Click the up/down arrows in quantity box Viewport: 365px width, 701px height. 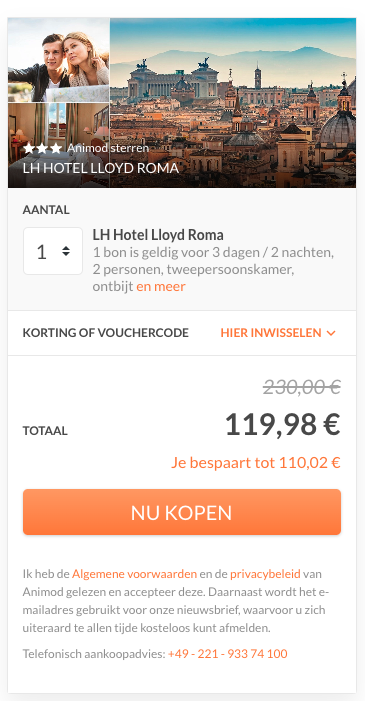tap(66, 251)
